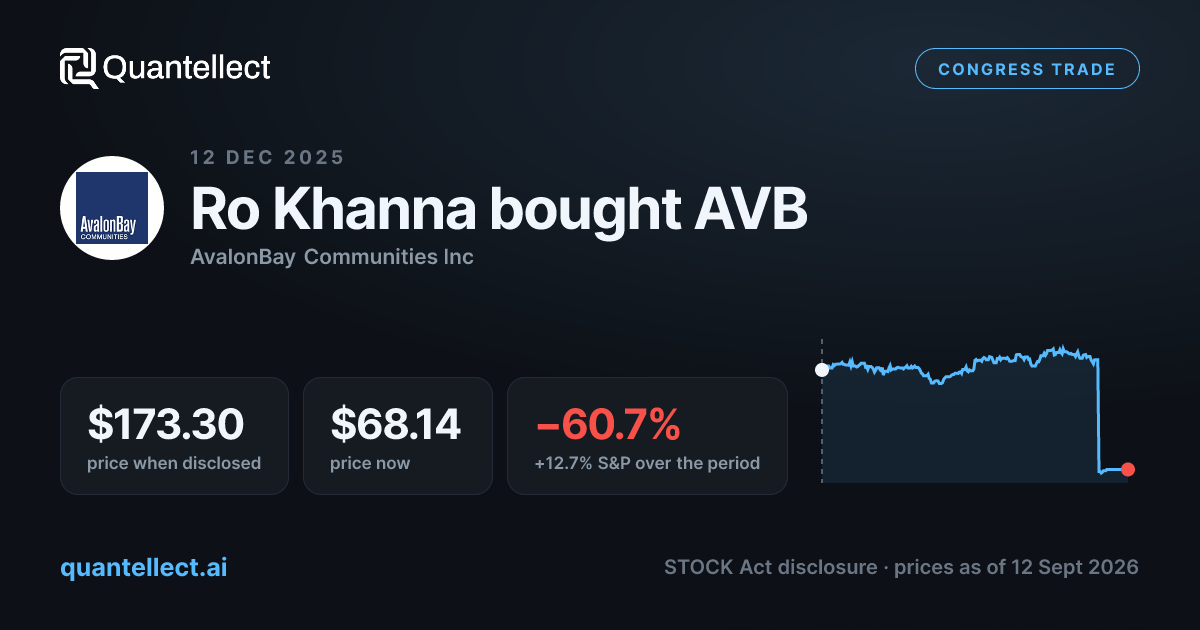Click the Quantellect brand name text

click(187, 68)
